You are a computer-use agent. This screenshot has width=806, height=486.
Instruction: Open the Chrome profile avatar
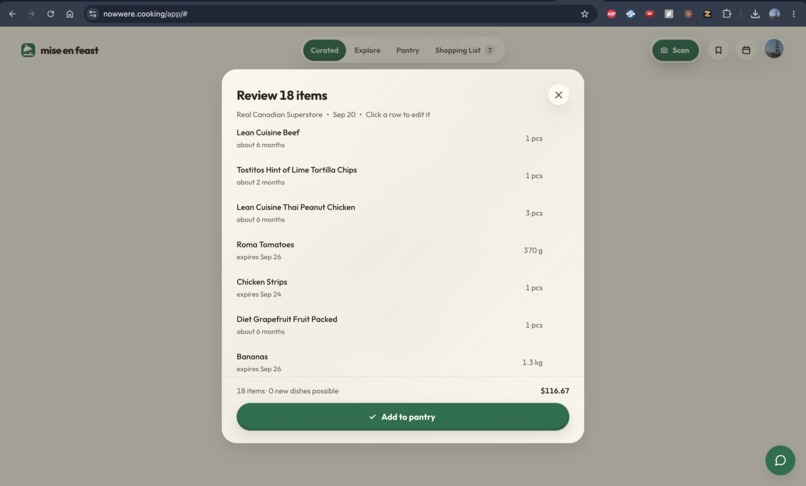(x=774, y=14)
